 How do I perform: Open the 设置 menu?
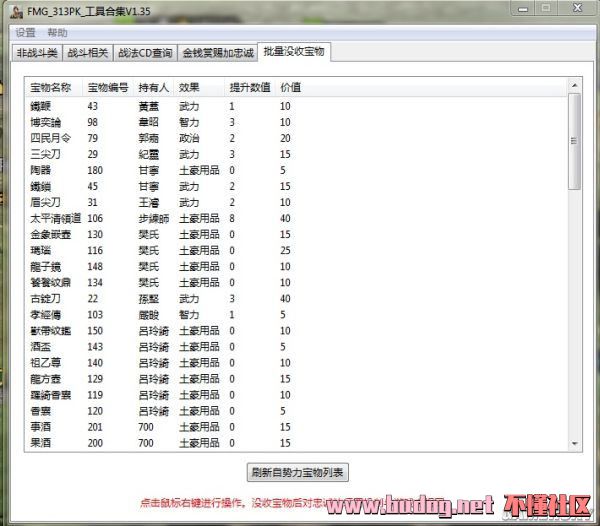[x=25, y=33]
